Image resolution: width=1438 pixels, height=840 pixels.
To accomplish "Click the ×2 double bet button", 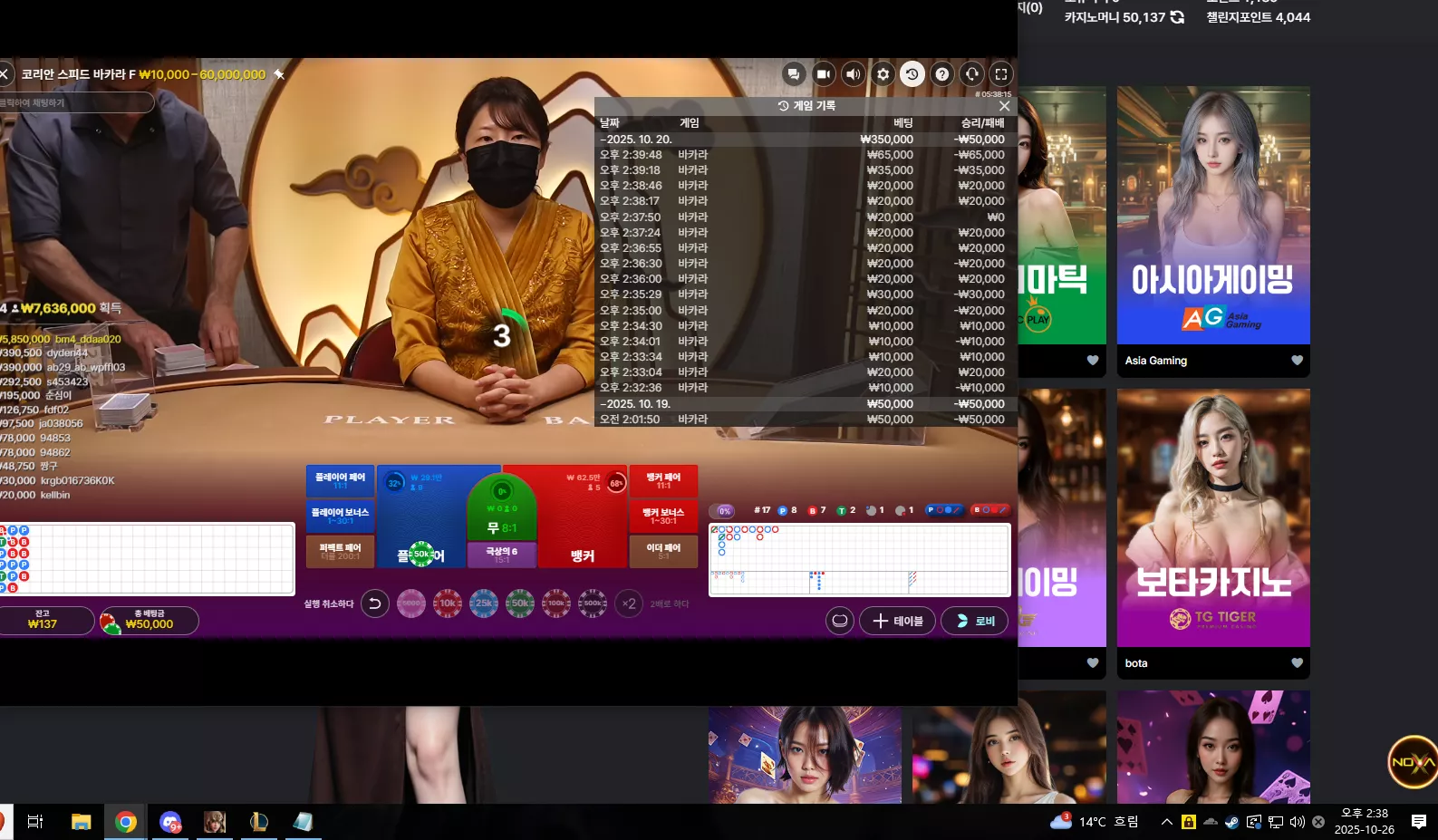I will point(629,603).
